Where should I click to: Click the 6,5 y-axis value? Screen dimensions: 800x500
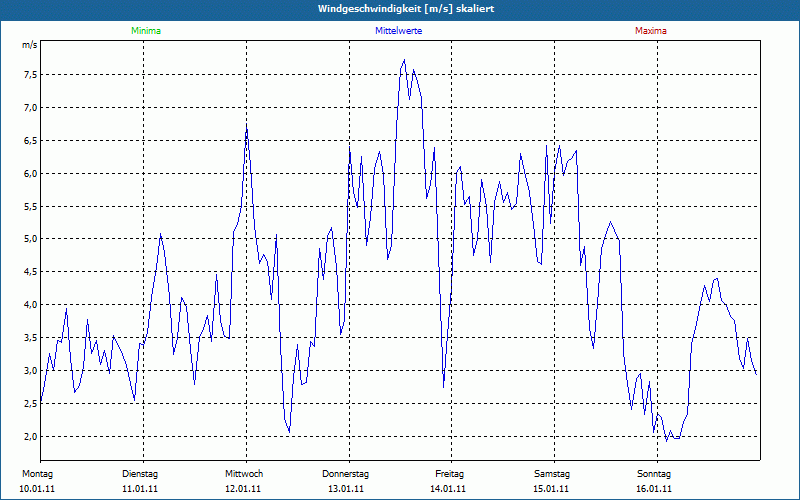click(x=30, y=141)
